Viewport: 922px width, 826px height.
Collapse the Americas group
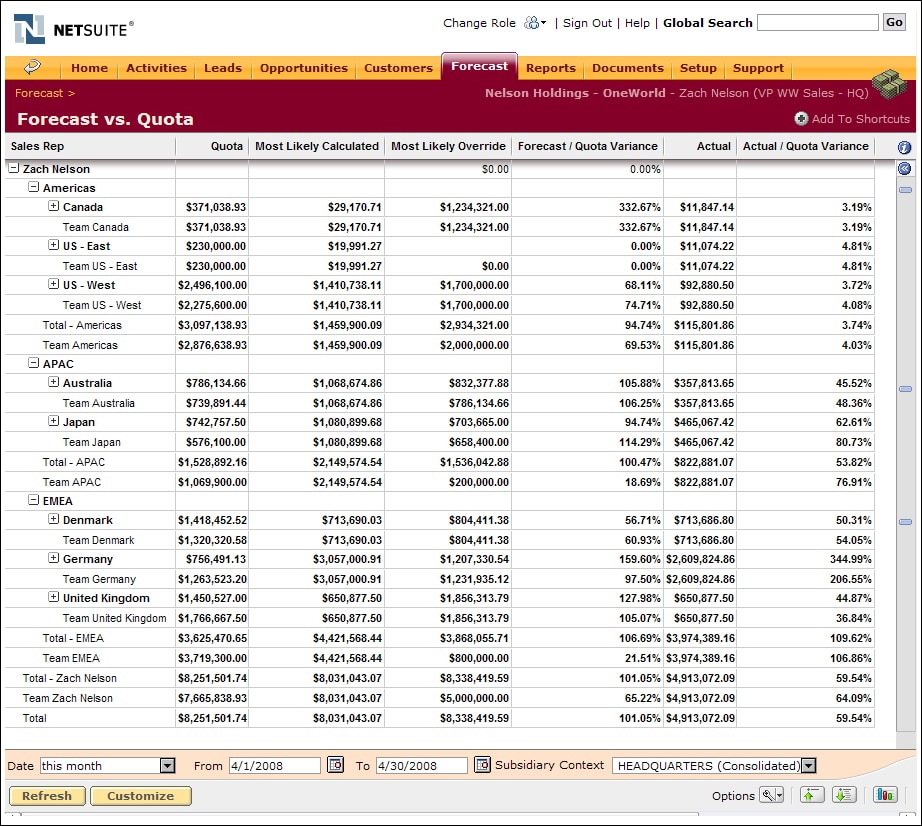point(34,187)
